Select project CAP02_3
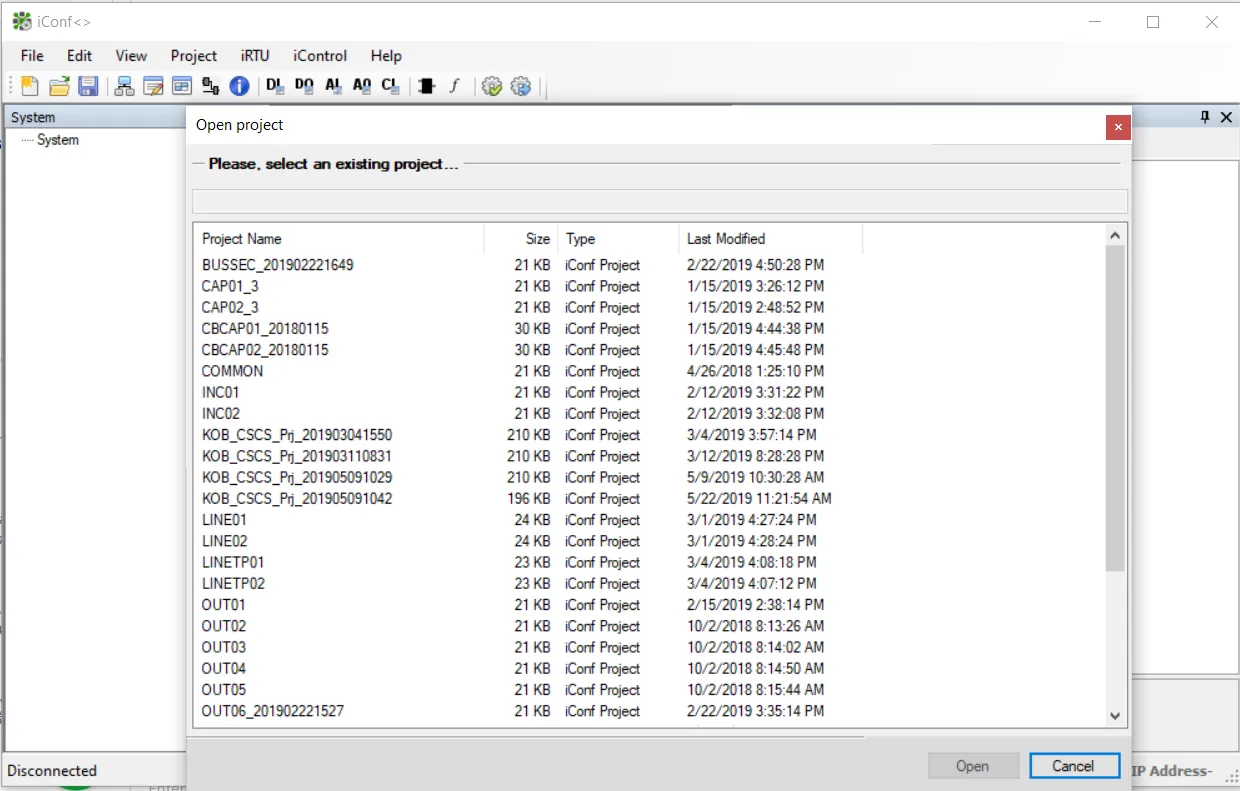The height and width of the screenshot is (791, 1240). (x=230, y=307)
